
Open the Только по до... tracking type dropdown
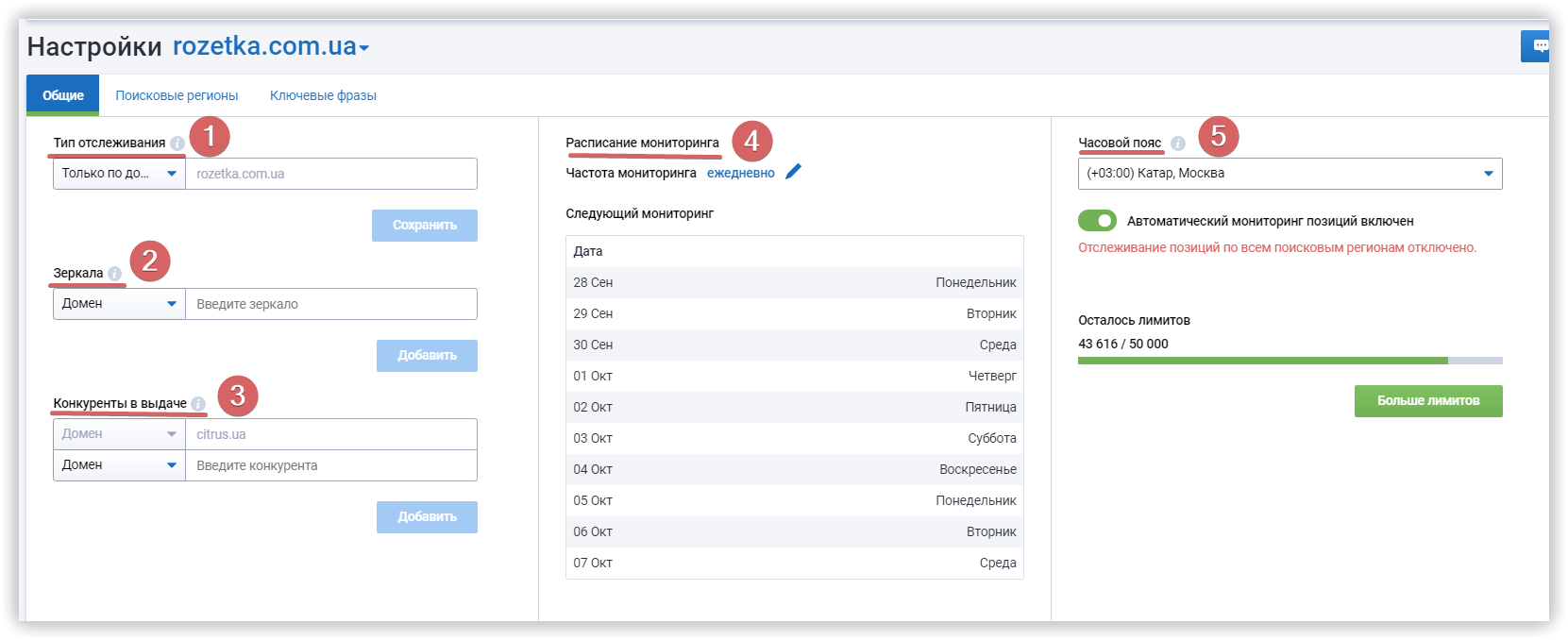tap(119, 174)
